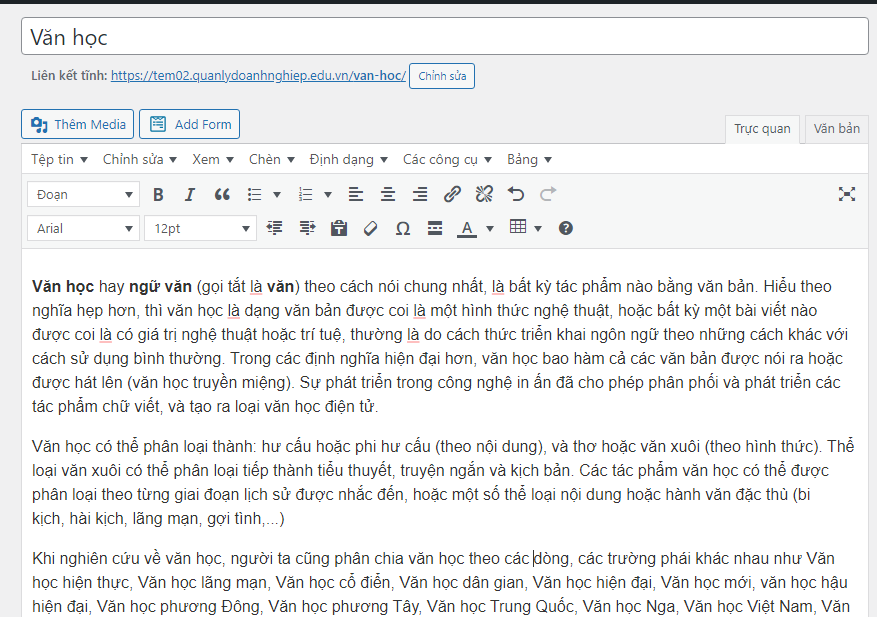Switch to the Văn bản tab
This screenshot has width=877, height=617.
point(836,128)
